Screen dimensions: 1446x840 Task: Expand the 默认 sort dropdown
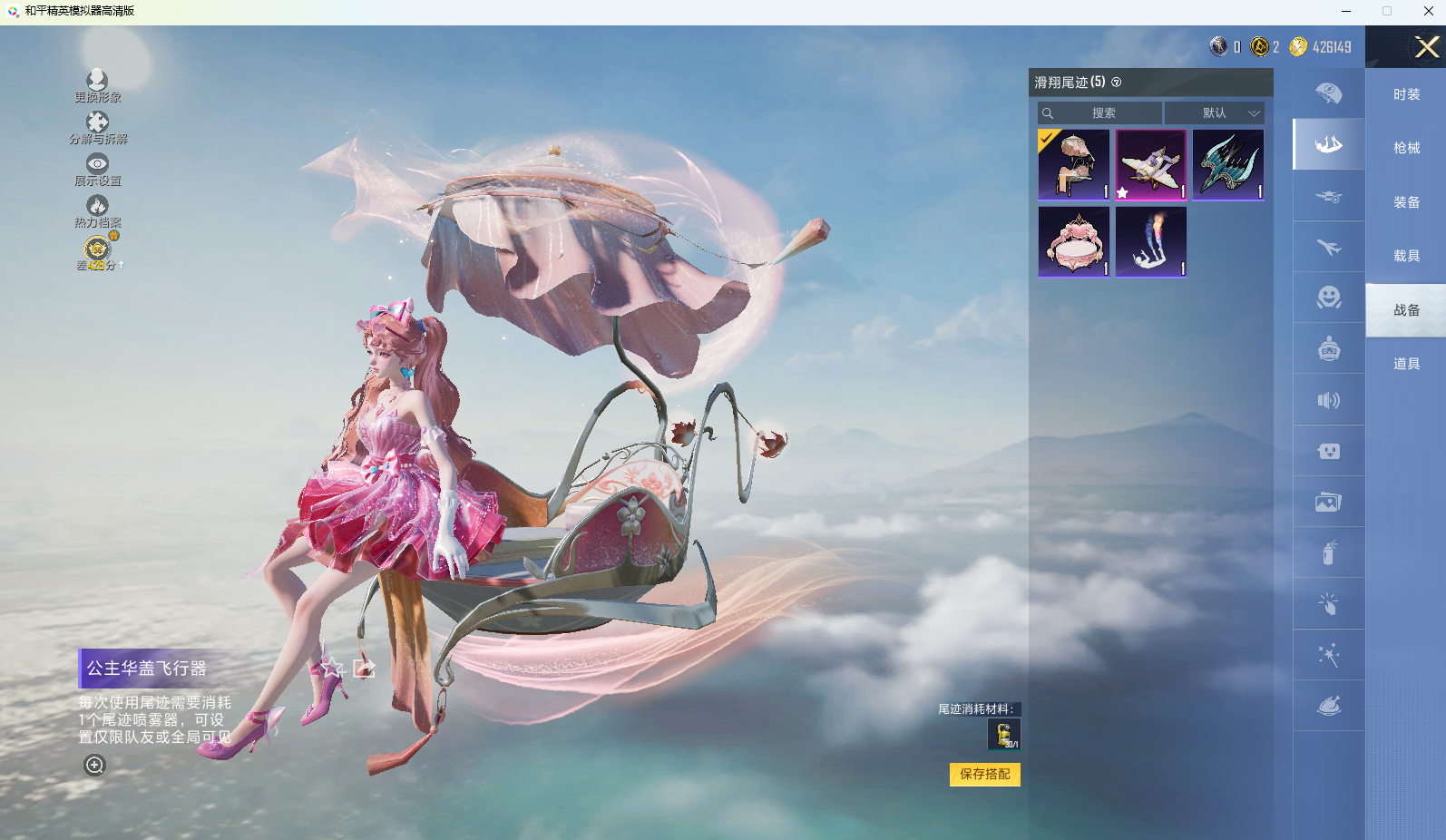1215,113
